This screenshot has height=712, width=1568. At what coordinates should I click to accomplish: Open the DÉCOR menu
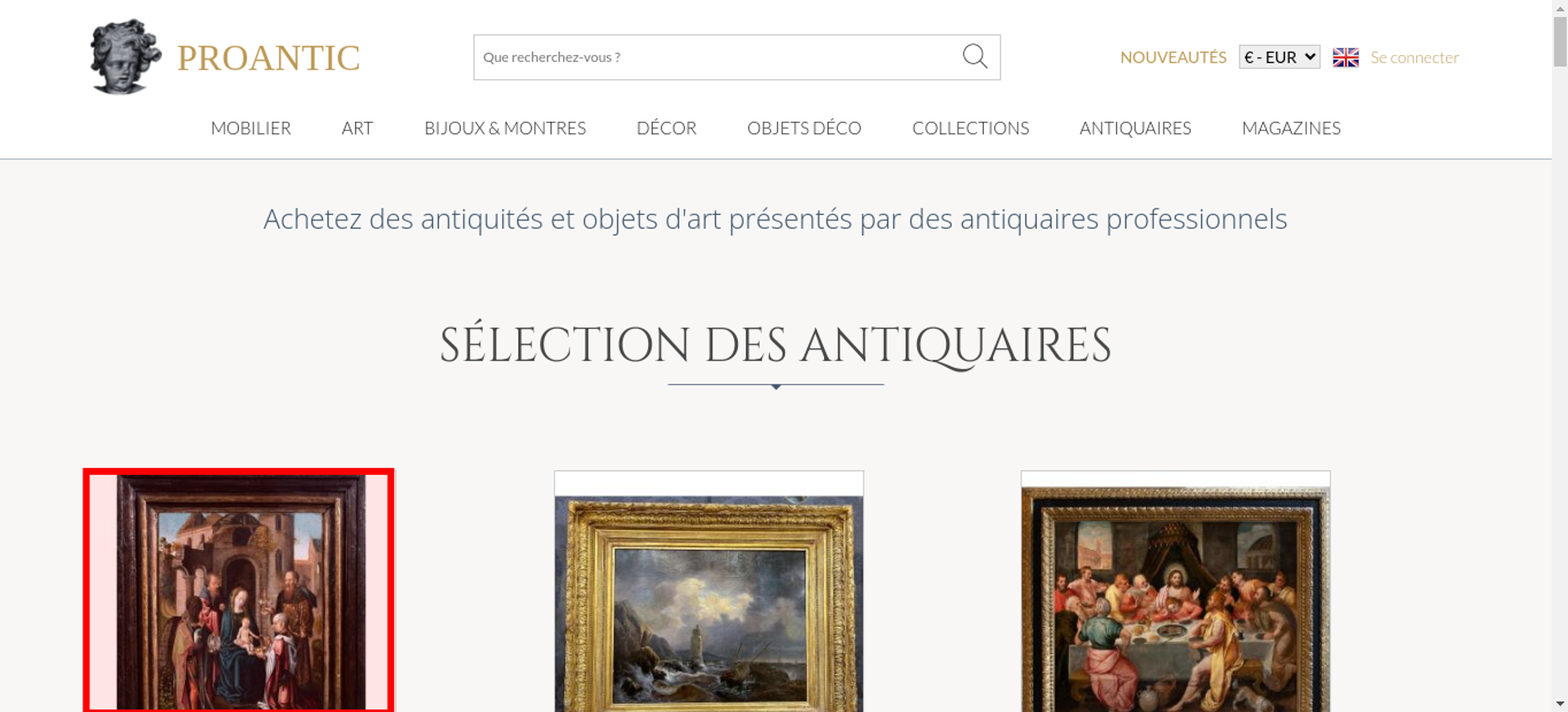(666, 128)
